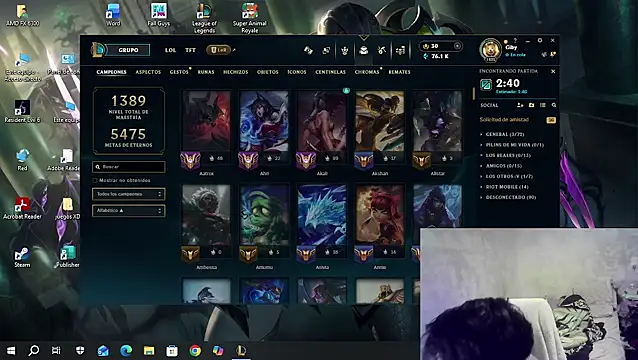Switch to HECHIZOS tab
Viewport: 638px width, 360px height.
pyautogui.click(x=236, y=72)
